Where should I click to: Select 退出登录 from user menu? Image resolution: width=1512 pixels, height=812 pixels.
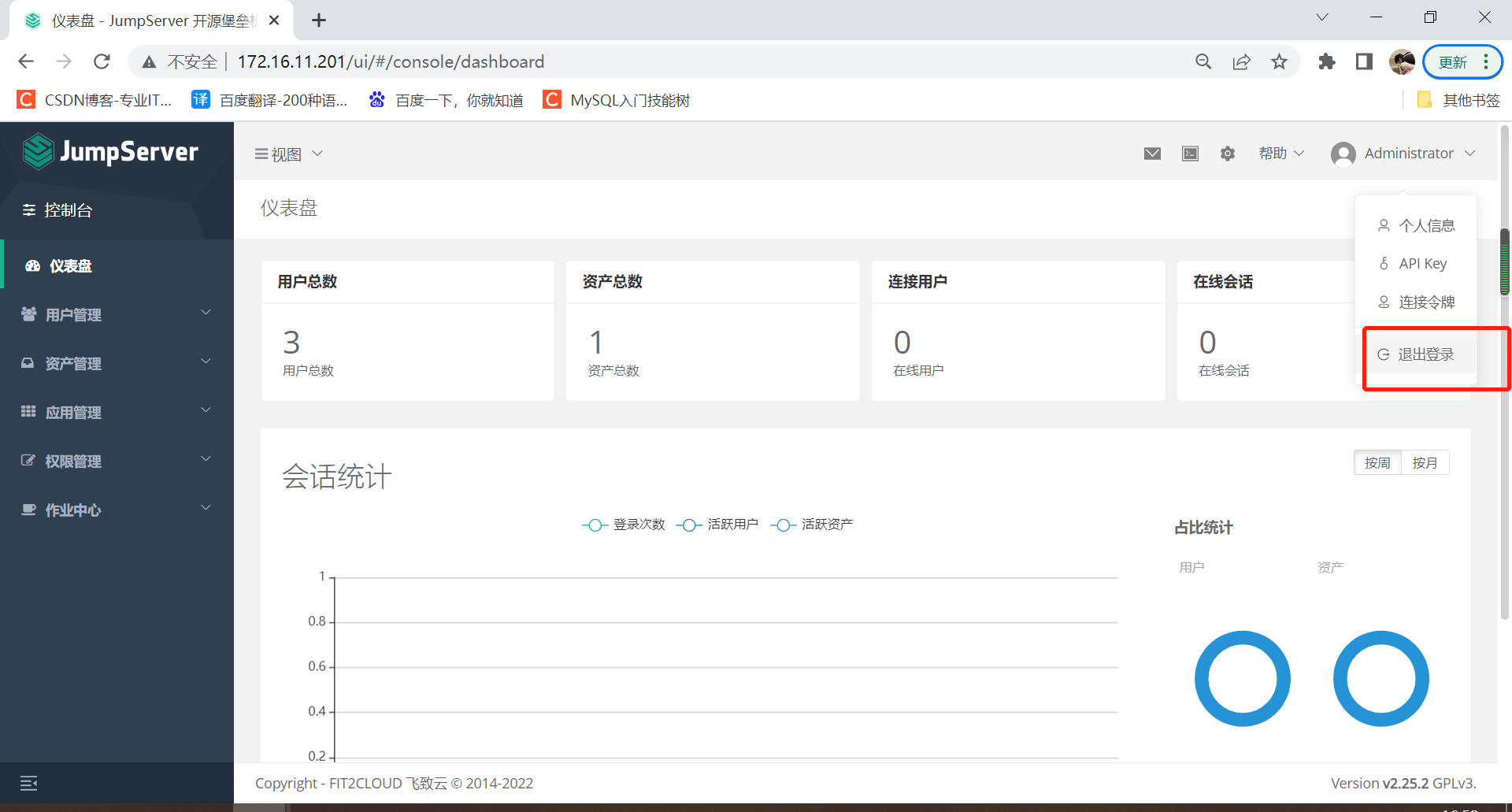pyautogui.click(x=1425, y=354)
